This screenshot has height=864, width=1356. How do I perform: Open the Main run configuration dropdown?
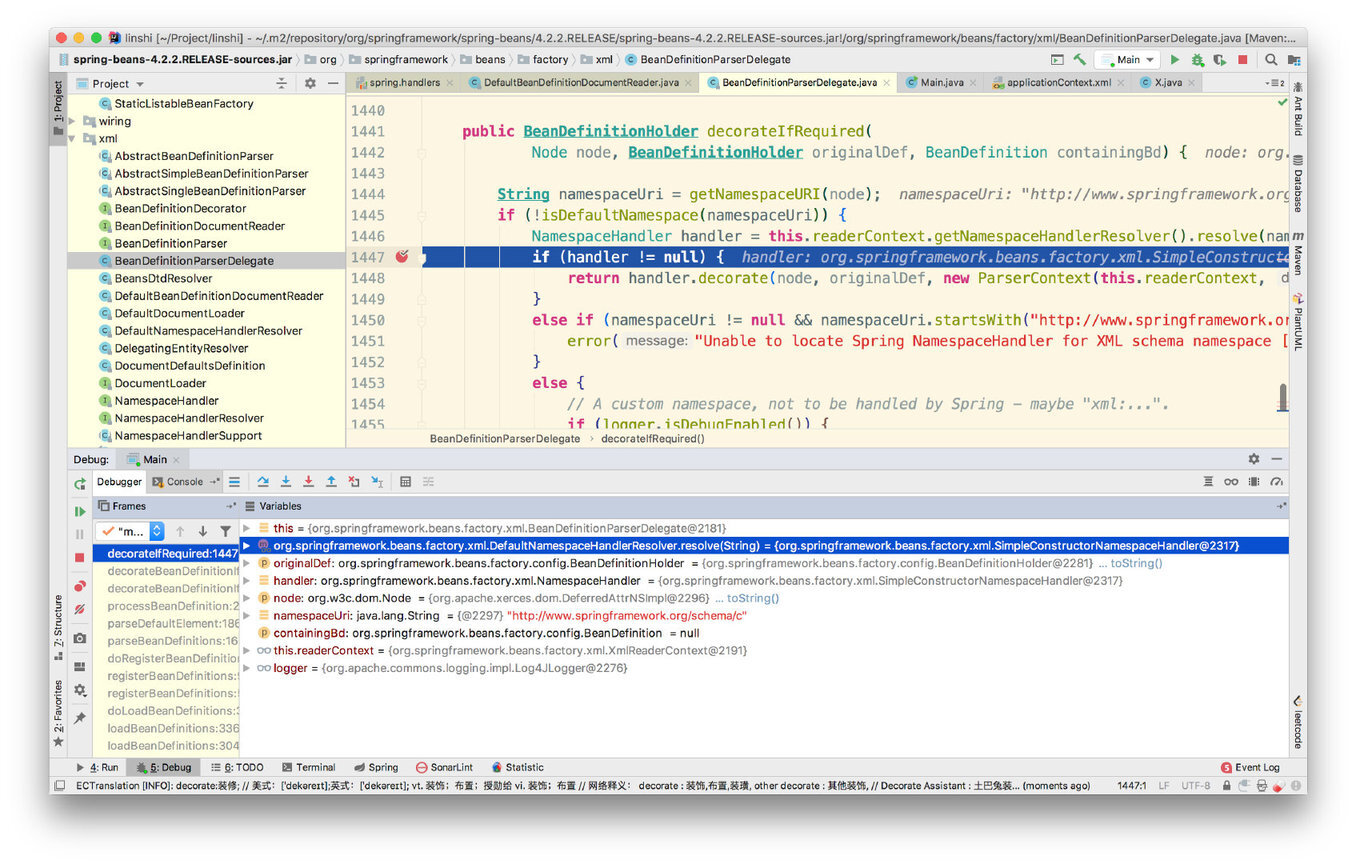[x=1127, y=60]
